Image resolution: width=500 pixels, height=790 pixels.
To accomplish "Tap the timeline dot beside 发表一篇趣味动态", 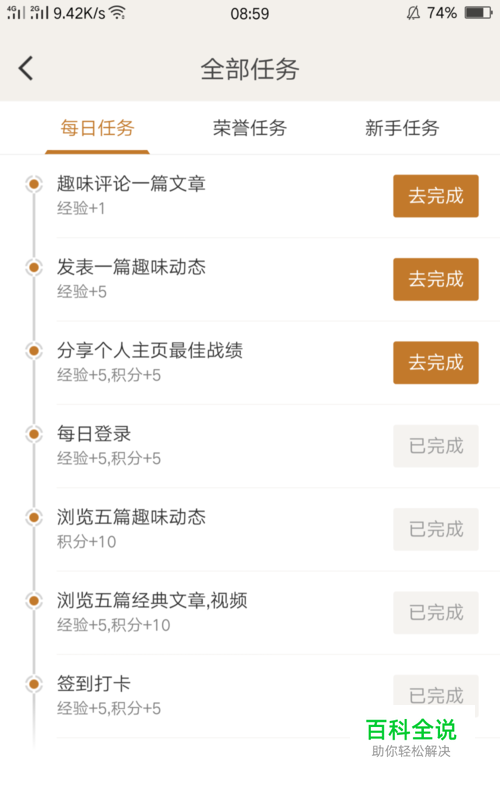I will [x=34, y=267].
